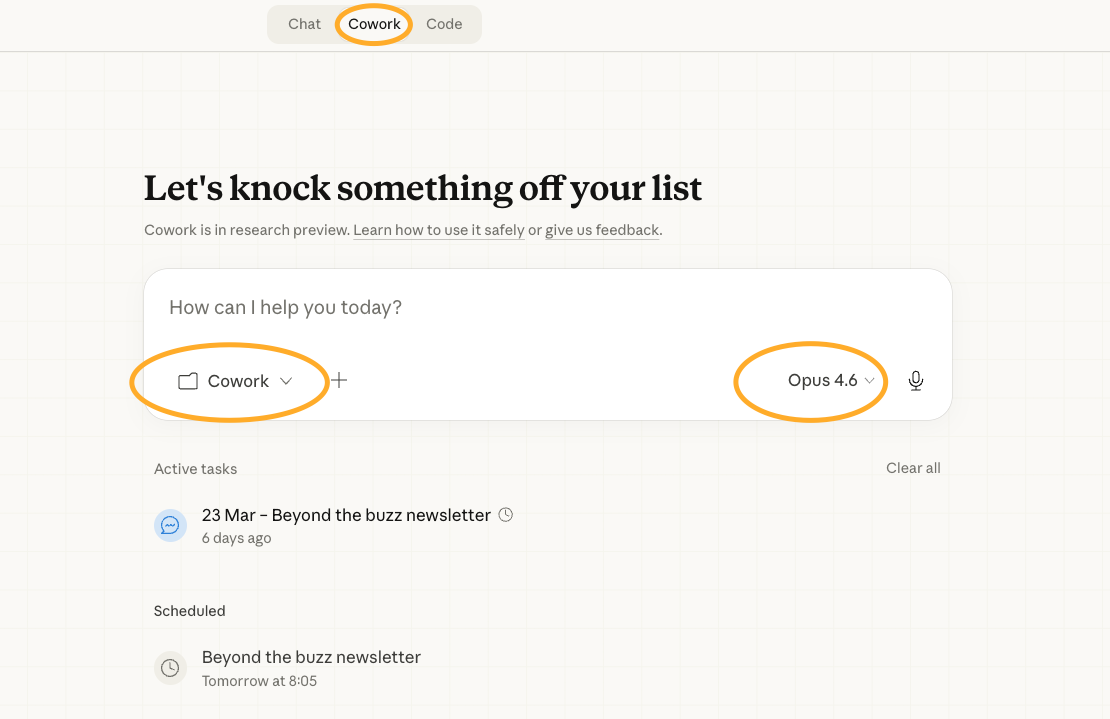Open the Opus 4.6 model selector
Image resolution: width=1110 pixels, height=719 pixels.
822,380
